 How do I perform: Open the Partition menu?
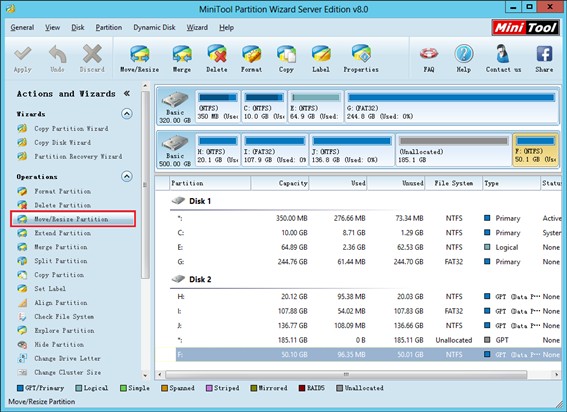point(108,27)
